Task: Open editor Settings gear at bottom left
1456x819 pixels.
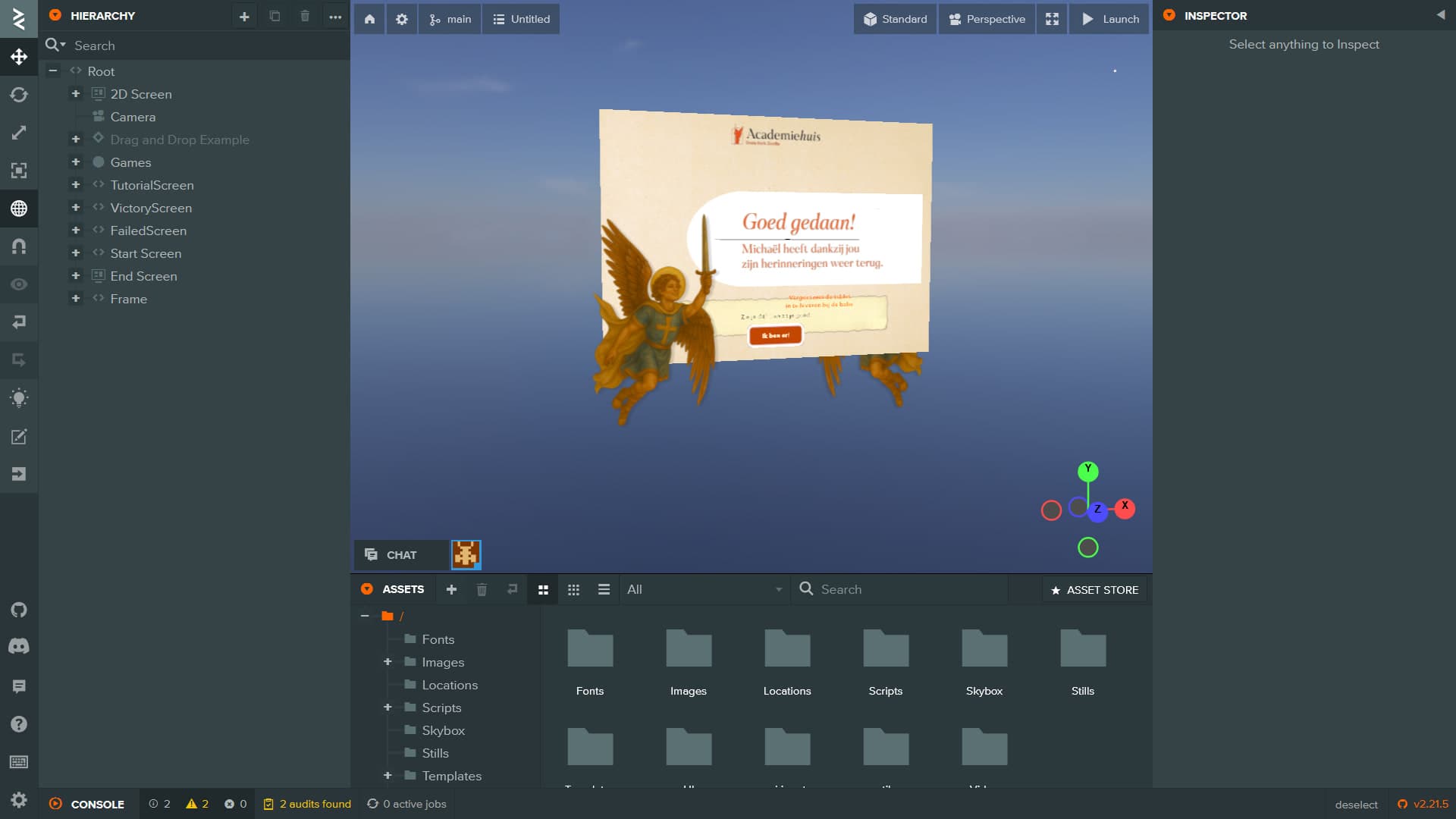Action: [19, 800]
